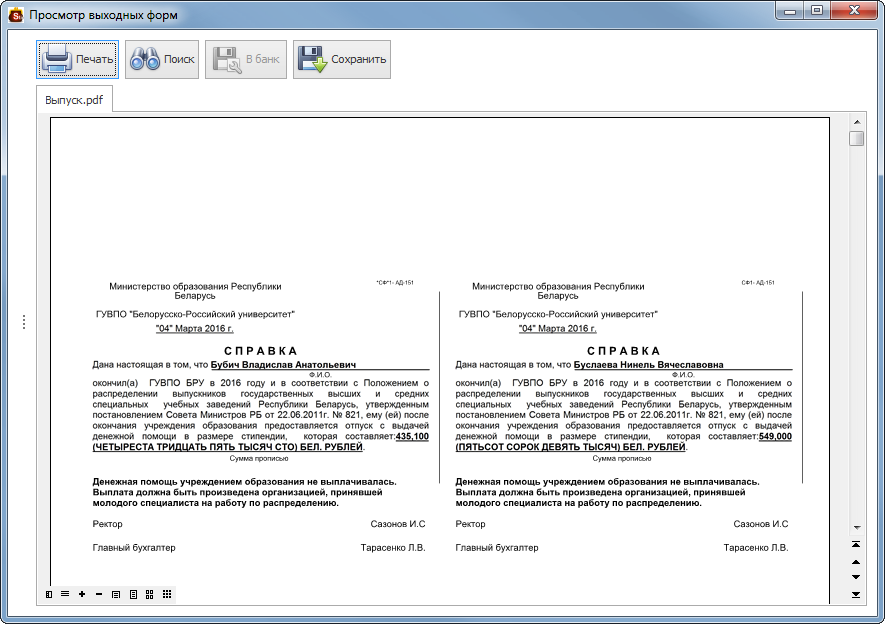Click the scrollbar up arrow
Viewport: 885px width, 624px height.
pyautogui.click(x=857, y=122)
